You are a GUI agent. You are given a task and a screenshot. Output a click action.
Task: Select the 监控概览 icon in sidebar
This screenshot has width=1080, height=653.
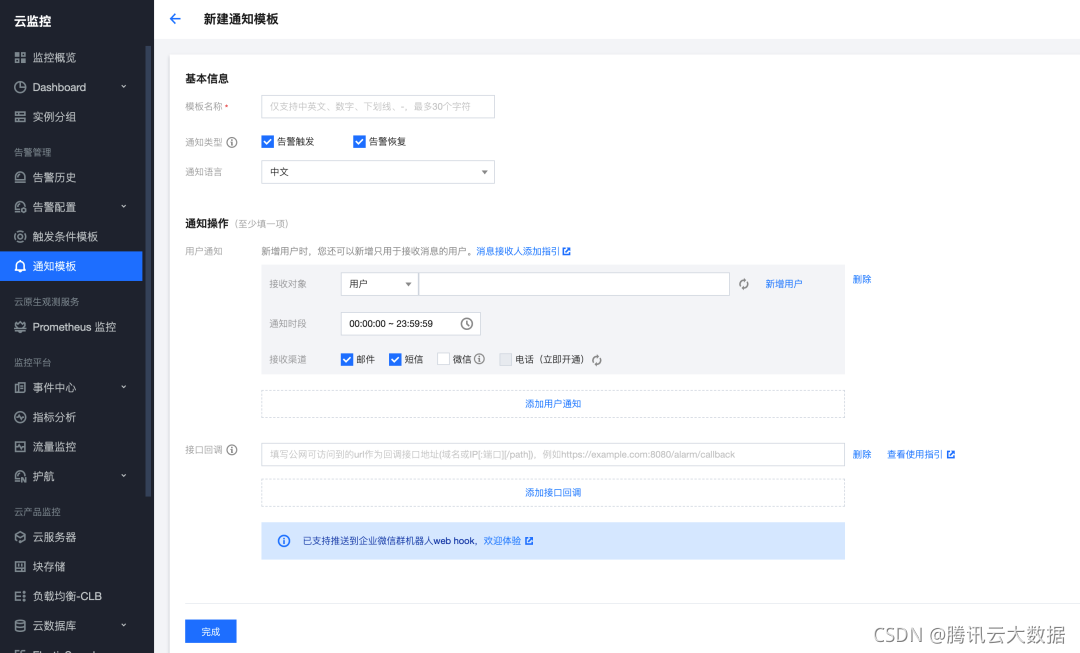pyautogui.click(x=20, y=56)
